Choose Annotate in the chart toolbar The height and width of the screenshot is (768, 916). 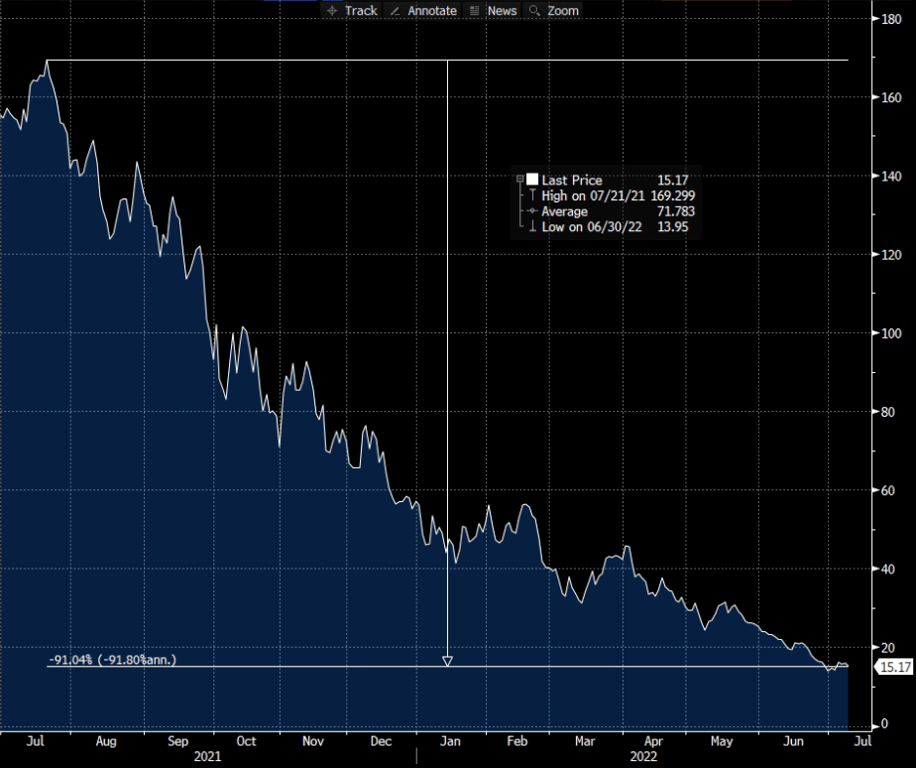(432, 11)
